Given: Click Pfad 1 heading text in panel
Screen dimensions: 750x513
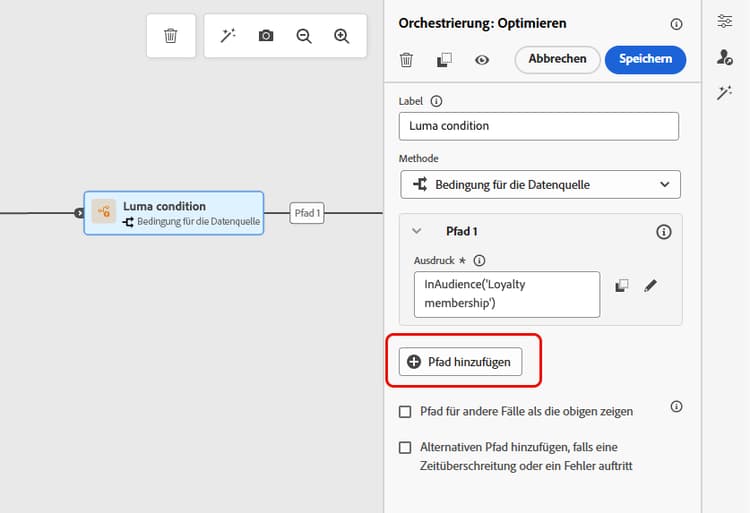Looking at the screenshot, I should (x=462, y=231).
